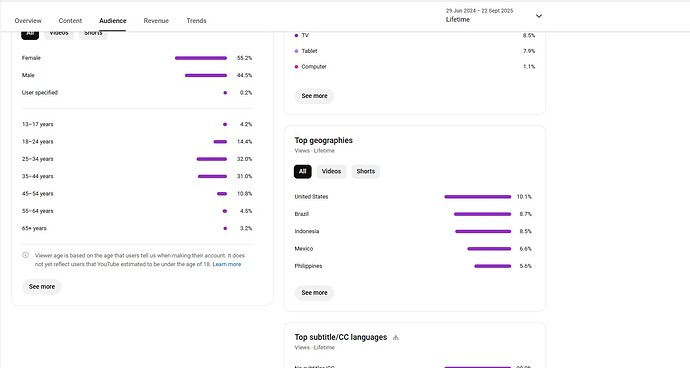Click See more under Top geographies
690x368 pixels.
coord(314,293)
